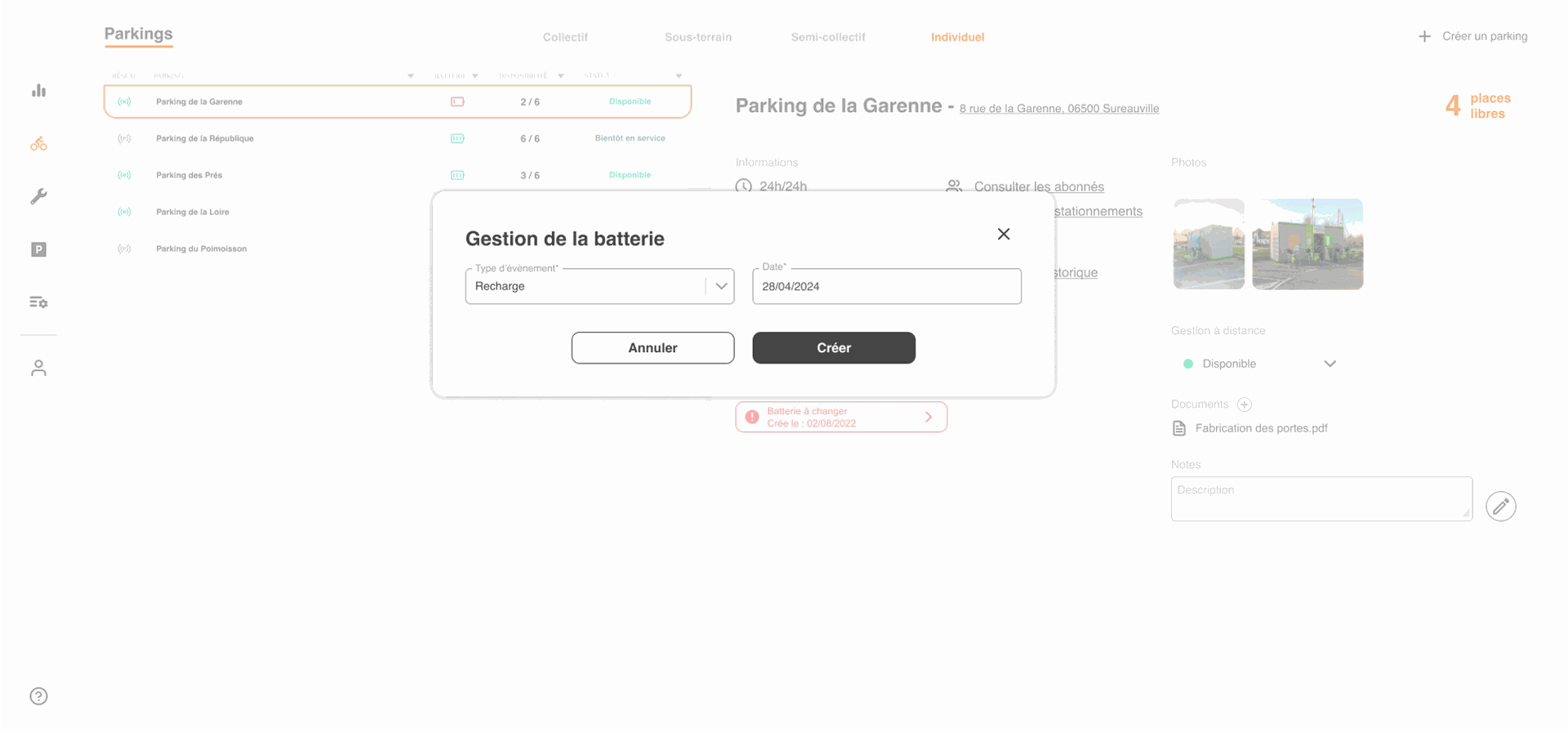The height and width of the screenshot is (733, 1568).
Task: Click the help question mark icon
Action: point(38,696)
